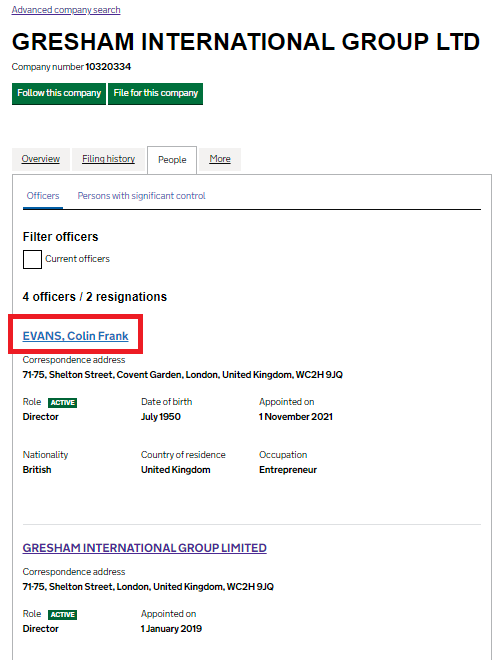
Task: Switch to the Overview tab
Action: pos(41,159)
